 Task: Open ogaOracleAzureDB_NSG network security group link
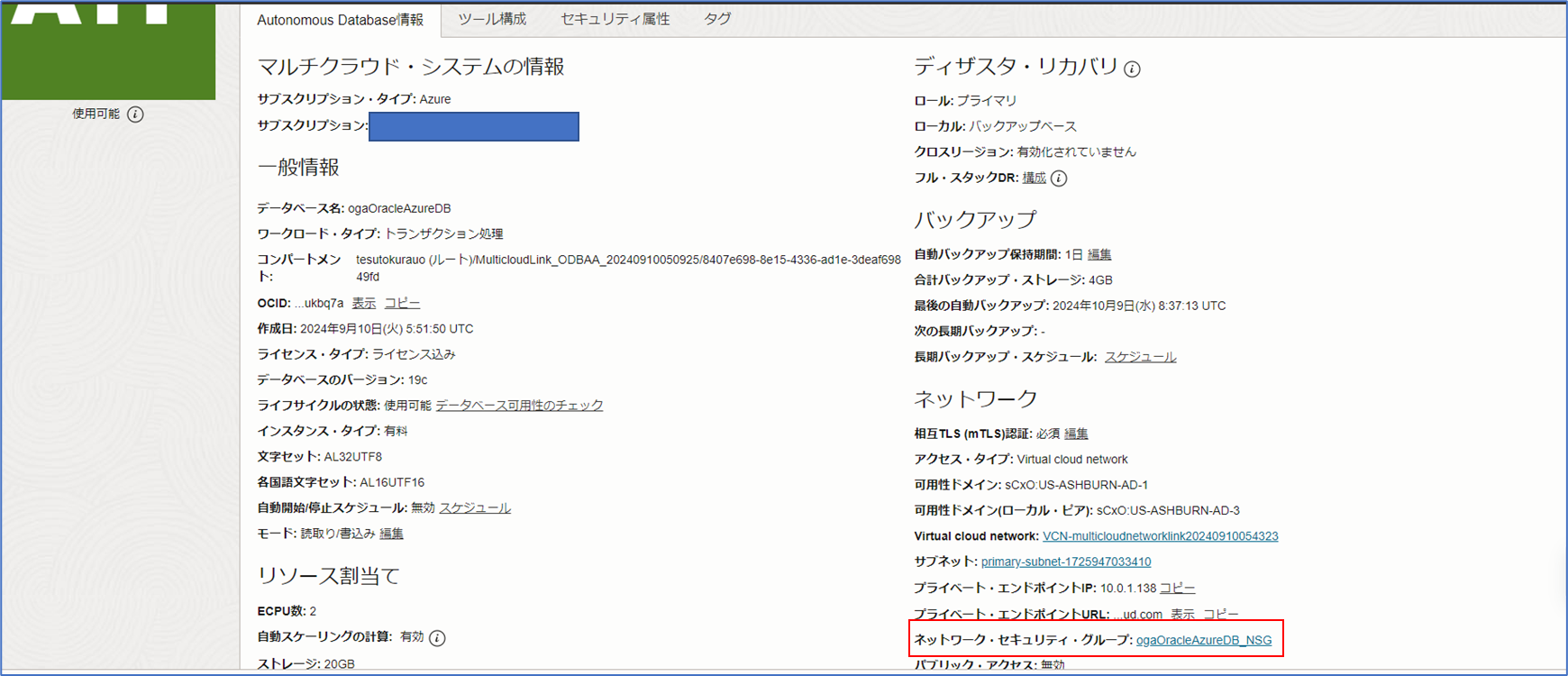click(x=1204, y=640)
